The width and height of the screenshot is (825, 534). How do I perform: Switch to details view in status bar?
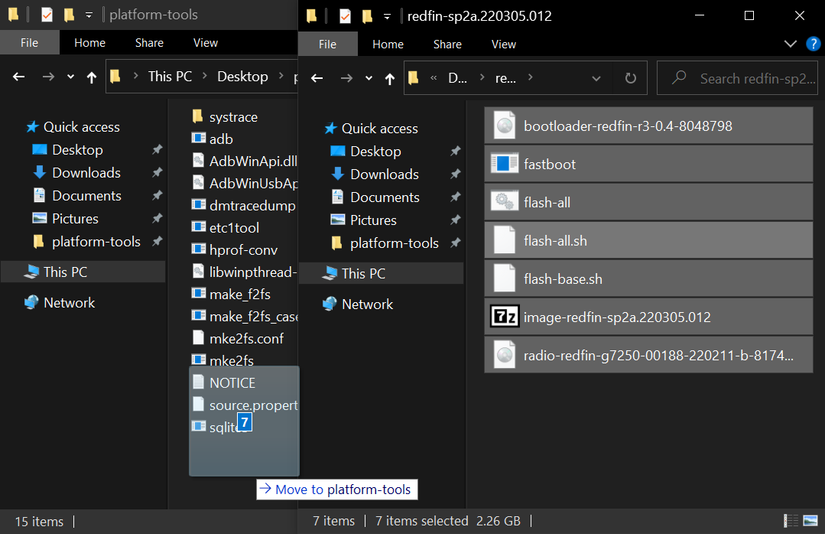coord(792,521)
